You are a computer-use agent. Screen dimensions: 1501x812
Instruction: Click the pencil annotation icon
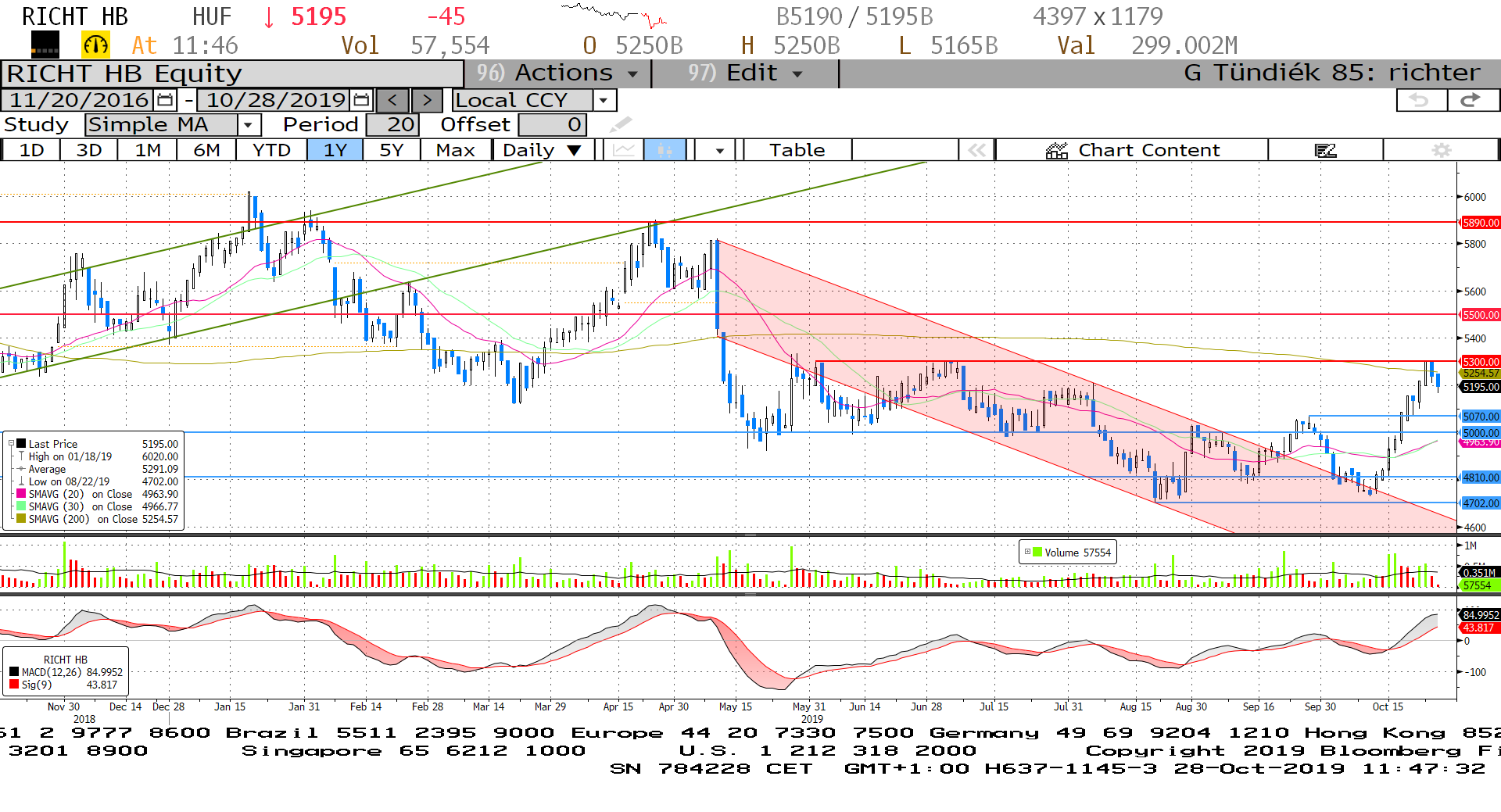click(621, 124)
